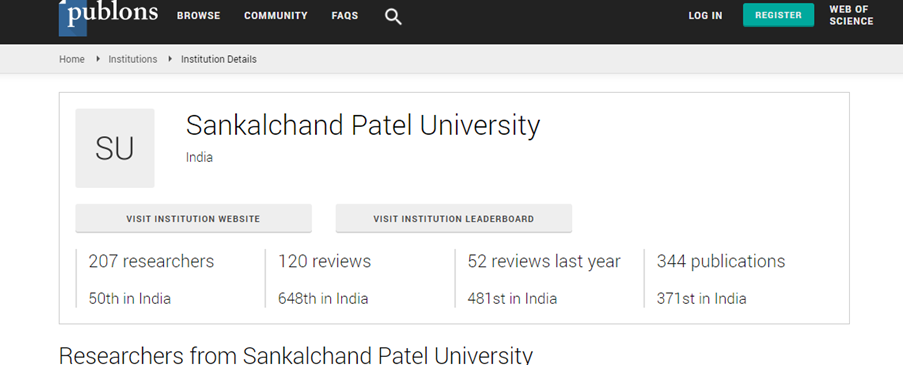Click the 207 researchers statistic
The image size is (905, 365).
151,261
